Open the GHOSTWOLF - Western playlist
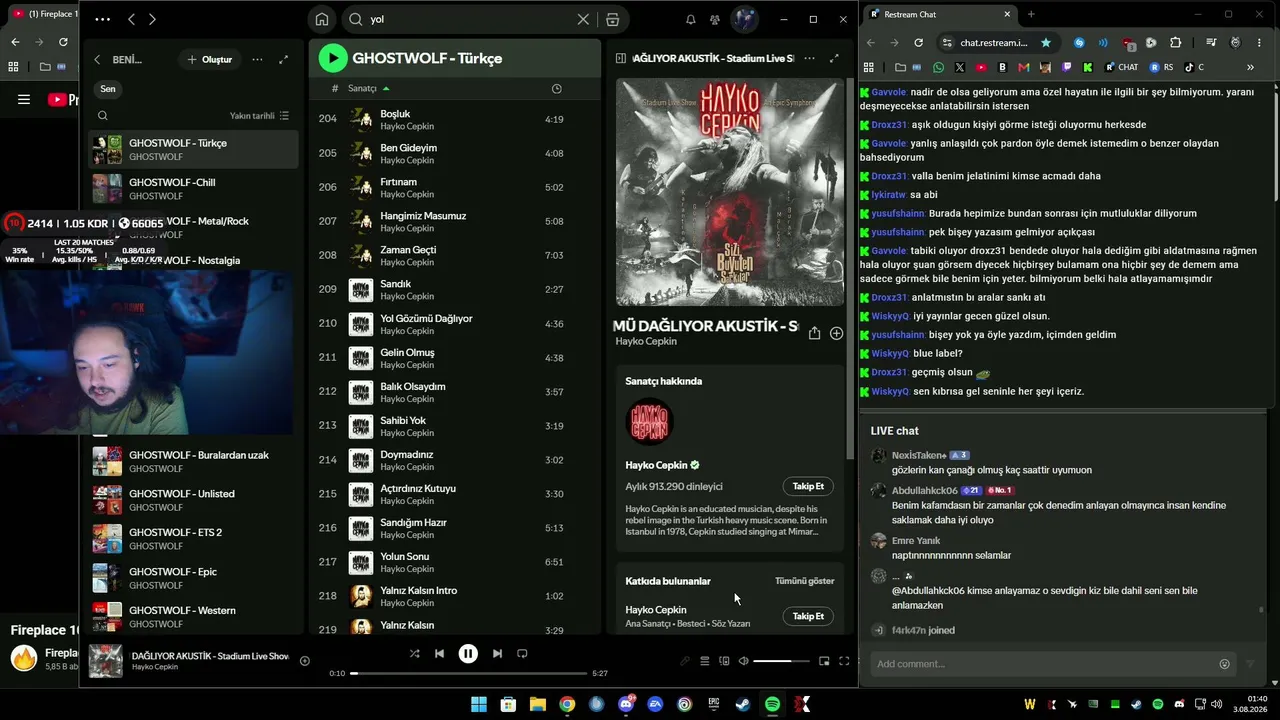Image resolution: width=1280 pixels, height=720 pixels. tap(194, 617)
